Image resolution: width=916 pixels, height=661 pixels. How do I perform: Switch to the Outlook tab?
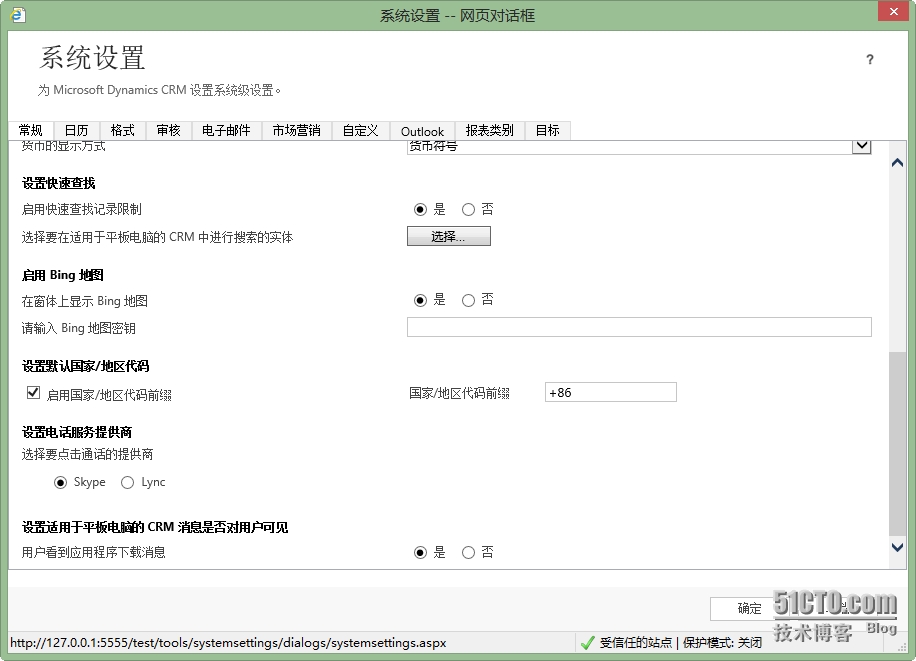[x=423, y=130]
